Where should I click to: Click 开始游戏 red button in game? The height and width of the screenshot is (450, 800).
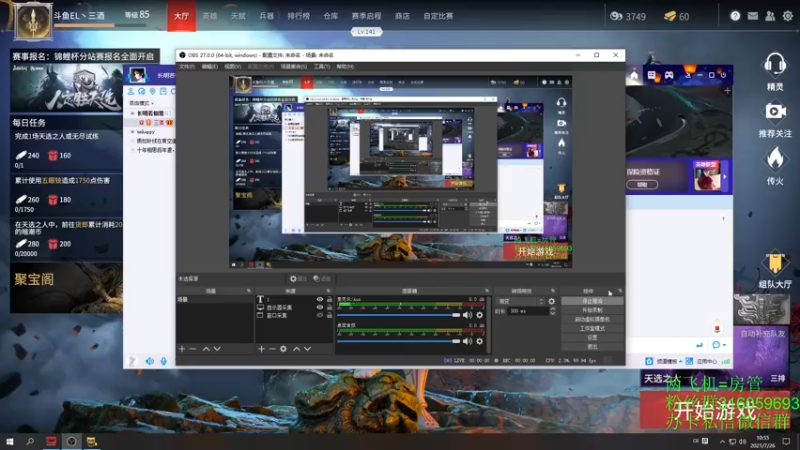click(x=714, y=411)
